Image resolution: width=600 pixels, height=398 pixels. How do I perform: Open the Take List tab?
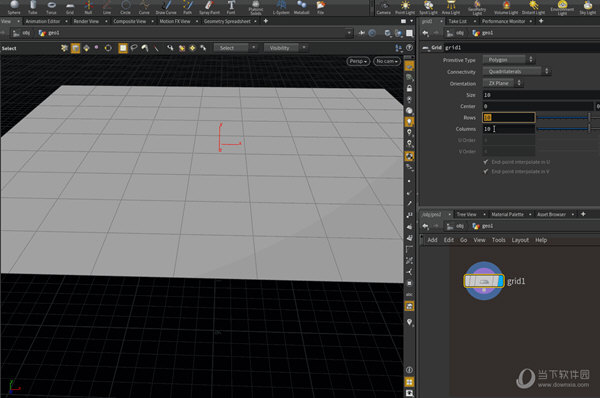point(458,21)
